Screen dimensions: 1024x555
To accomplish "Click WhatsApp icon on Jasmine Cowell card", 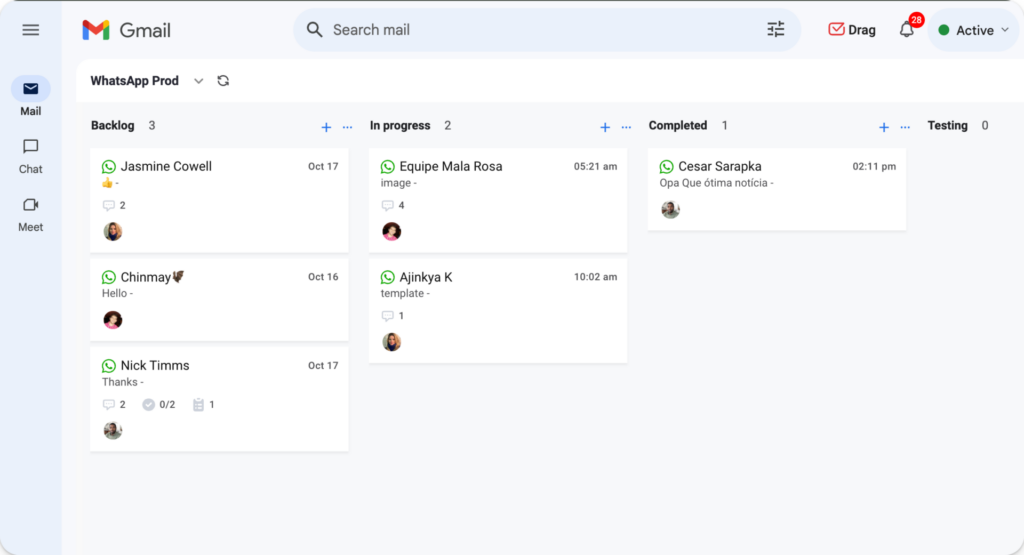I will (108, 167).
